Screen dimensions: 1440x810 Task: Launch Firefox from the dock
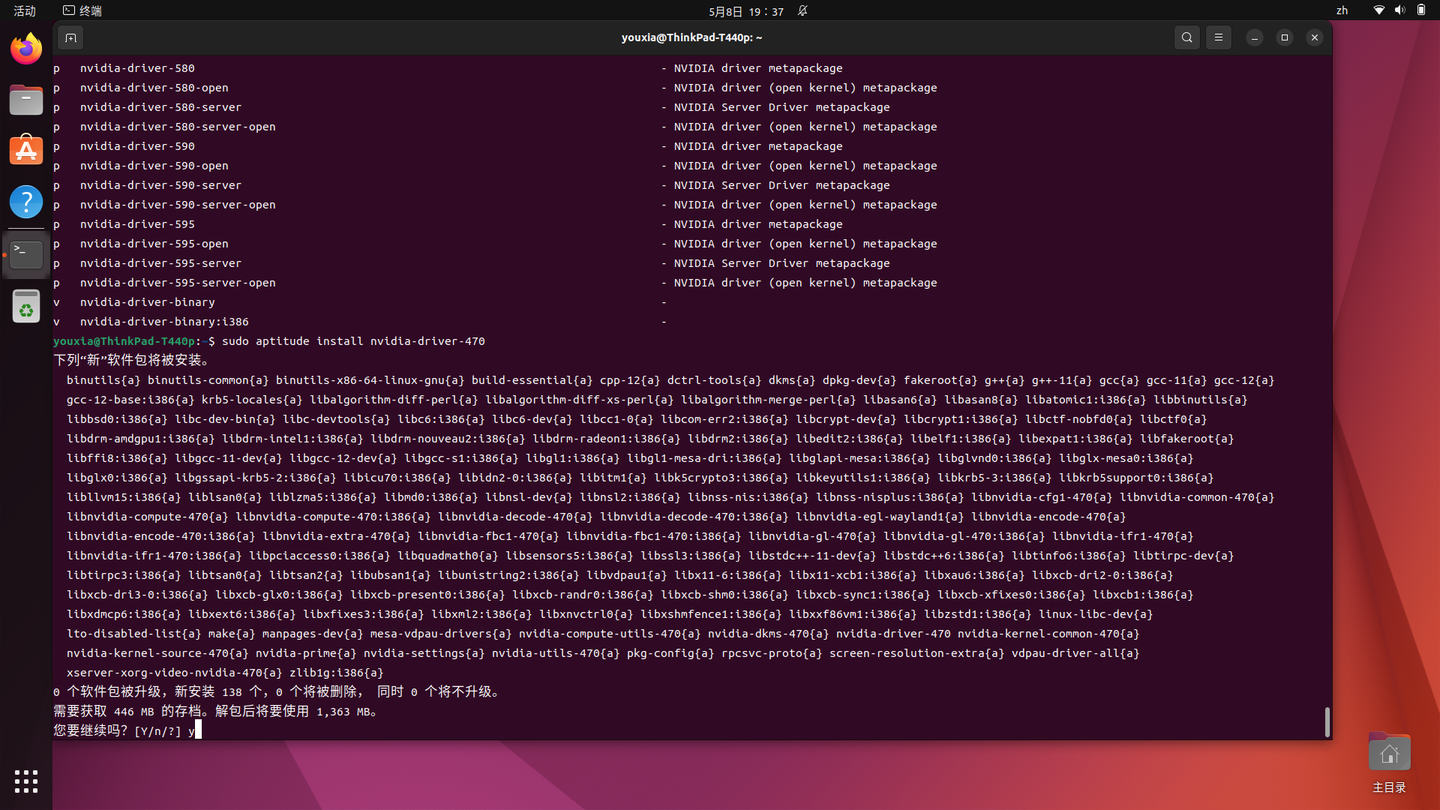(26, 48)
